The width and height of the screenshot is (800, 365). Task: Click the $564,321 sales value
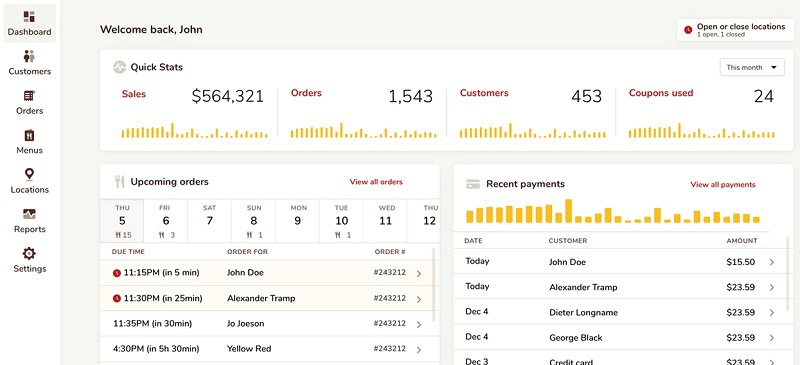click(x=228, y=96)
